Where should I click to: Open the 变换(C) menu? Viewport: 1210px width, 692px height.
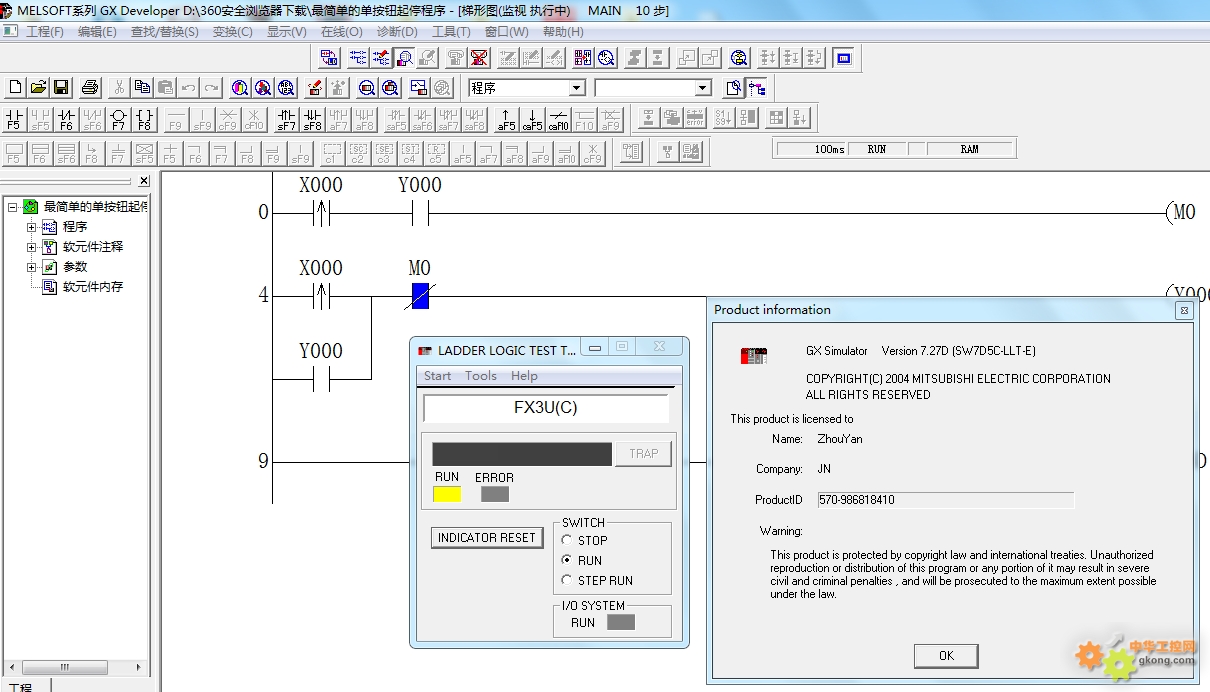tap(233, 32)
